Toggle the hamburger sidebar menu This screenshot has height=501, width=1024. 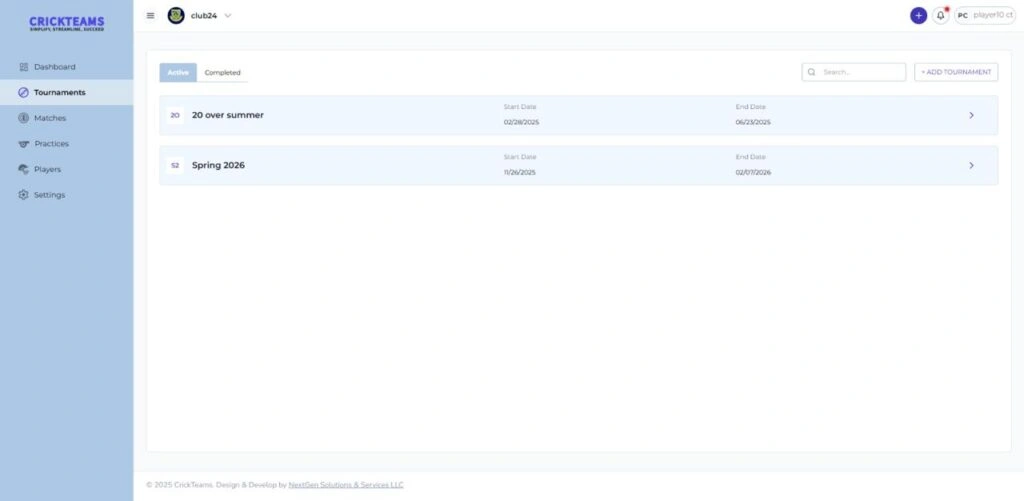coord(151,16)
